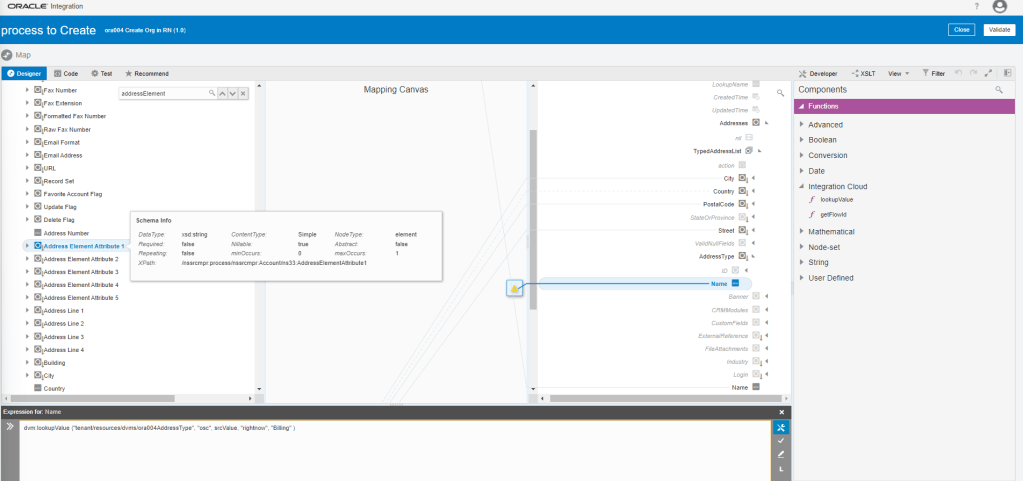1023x481 pixels.
Task: Click the maximize mapper view icon
Action: click(x=988, y=73)
